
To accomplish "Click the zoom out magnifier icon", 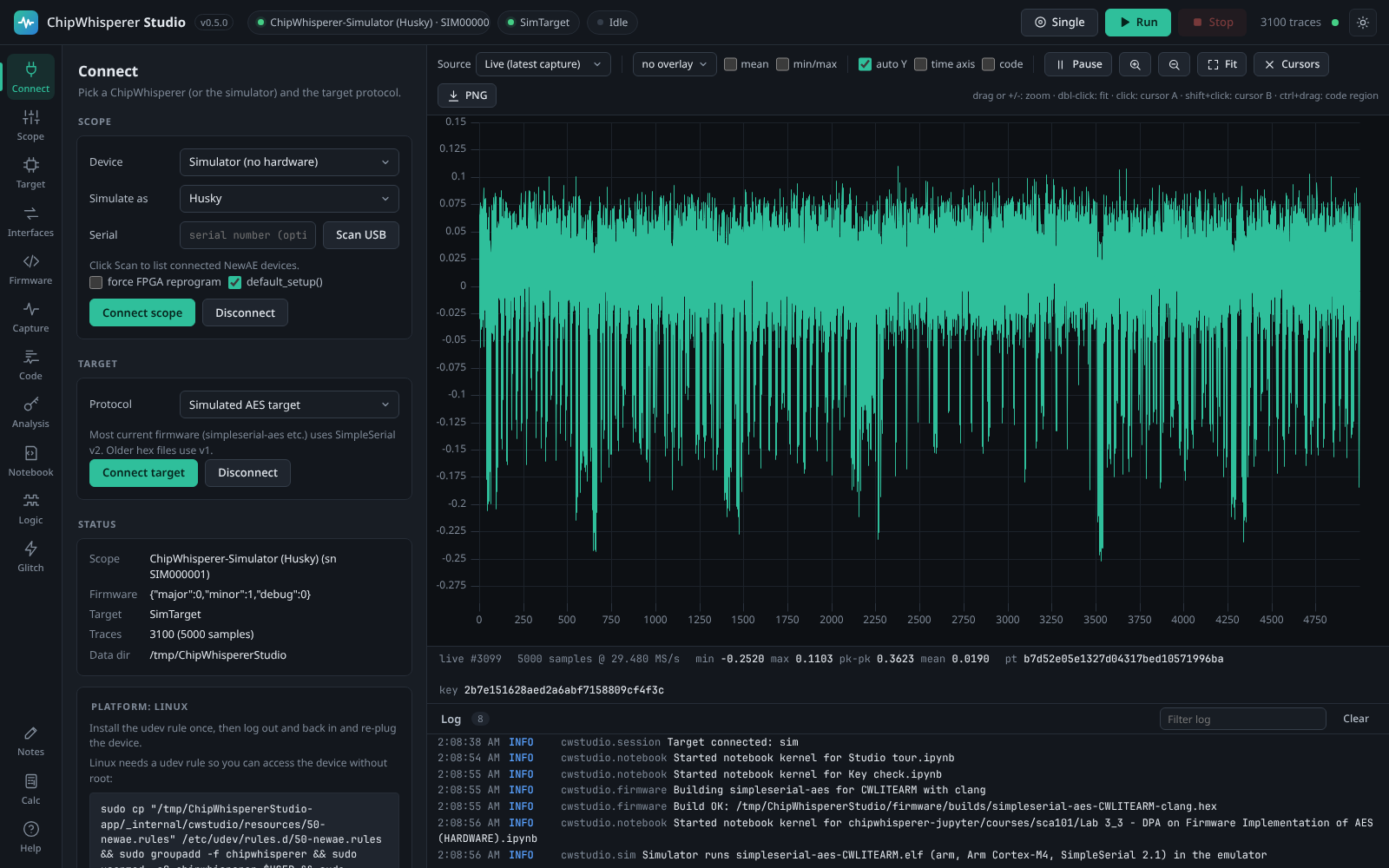I will [x=1174, y=64].
